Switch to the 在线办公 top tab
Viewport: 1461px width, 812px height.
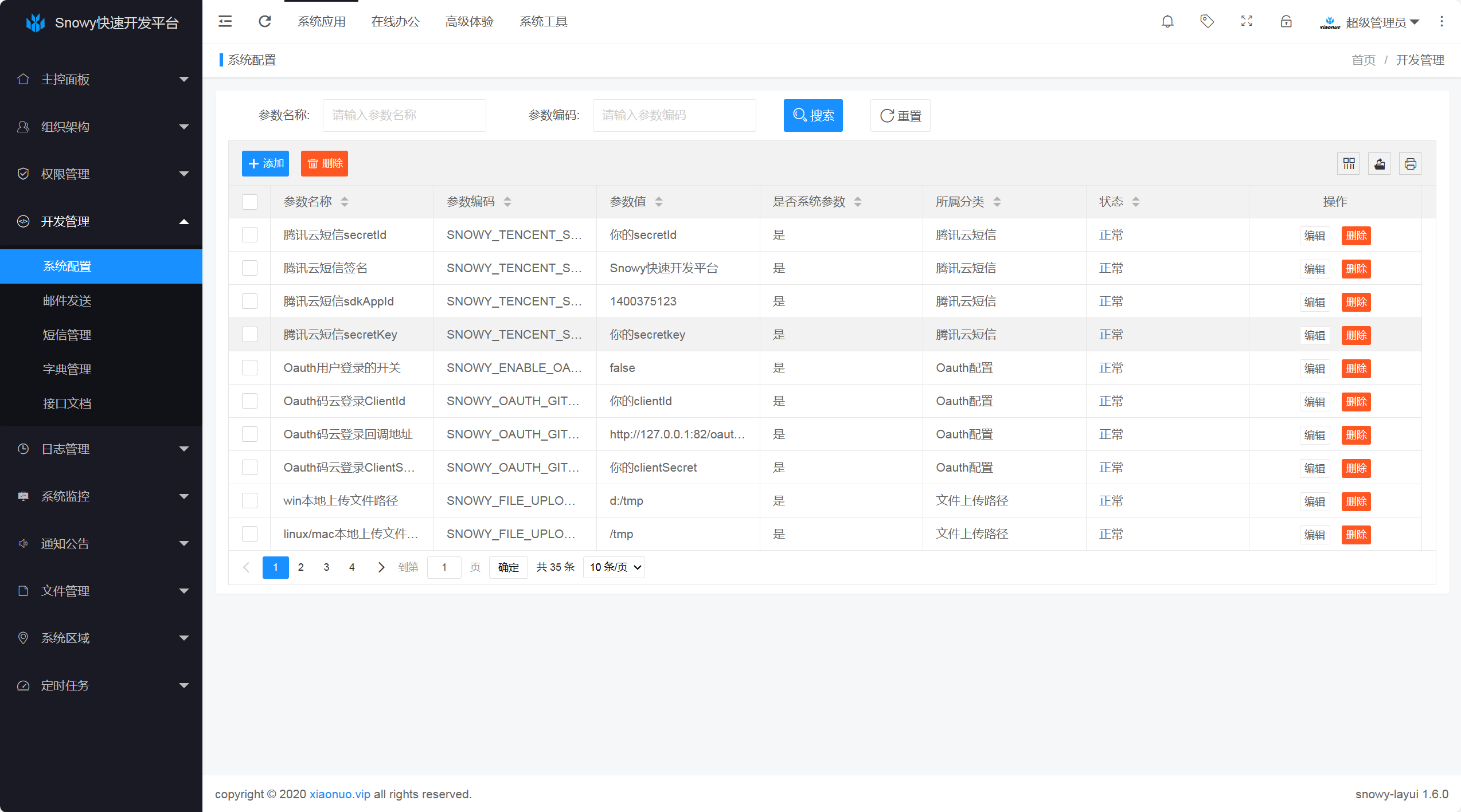pyautogui.click(x=395, y=22)
